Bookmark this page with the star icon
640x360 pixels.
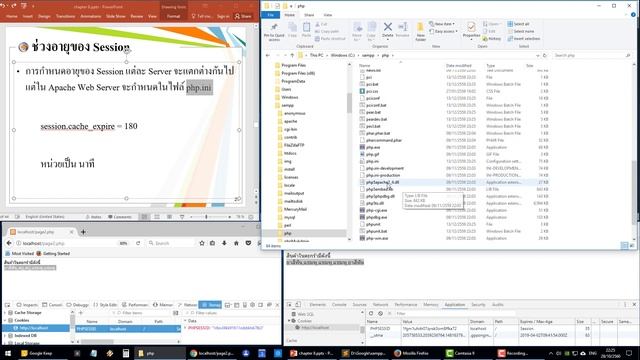(202, 243)
